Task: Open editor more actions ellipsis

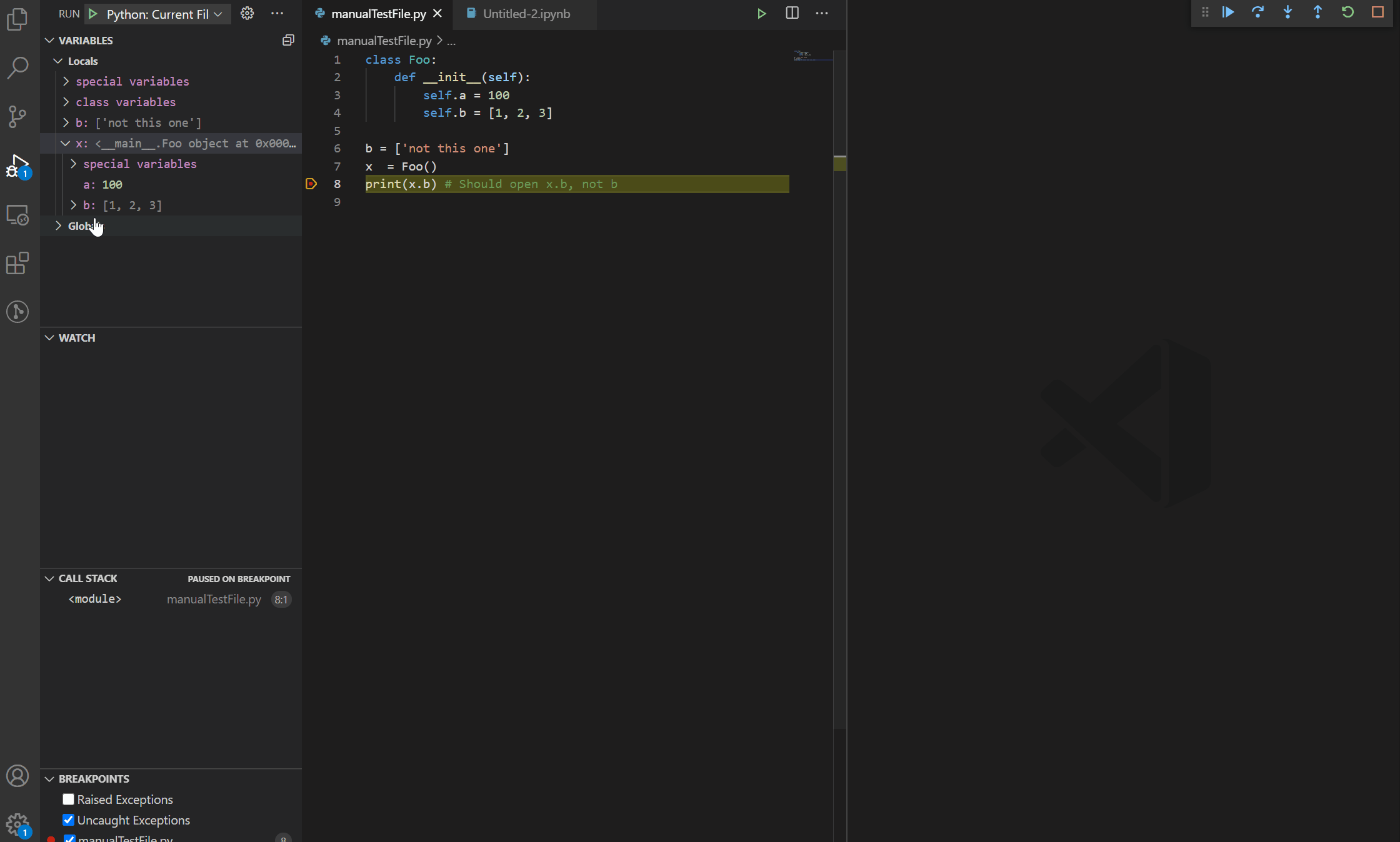Action: coord(822,14)
